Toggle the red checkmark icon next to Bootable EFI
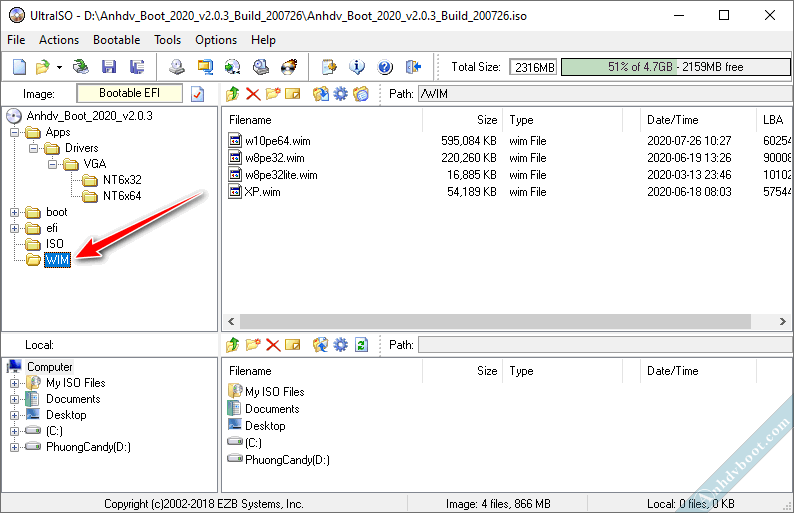 (x=197, y=94)
